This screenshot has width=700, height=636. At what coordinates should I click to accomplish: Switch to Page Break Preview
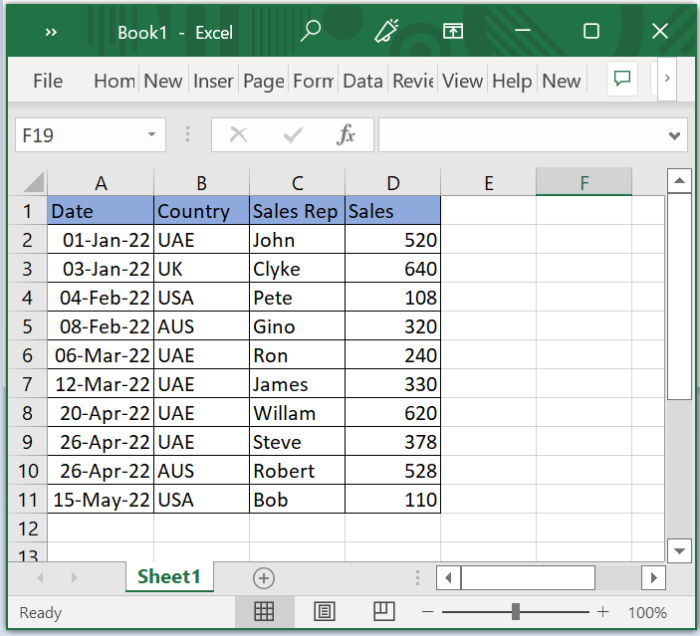point(384,612)
